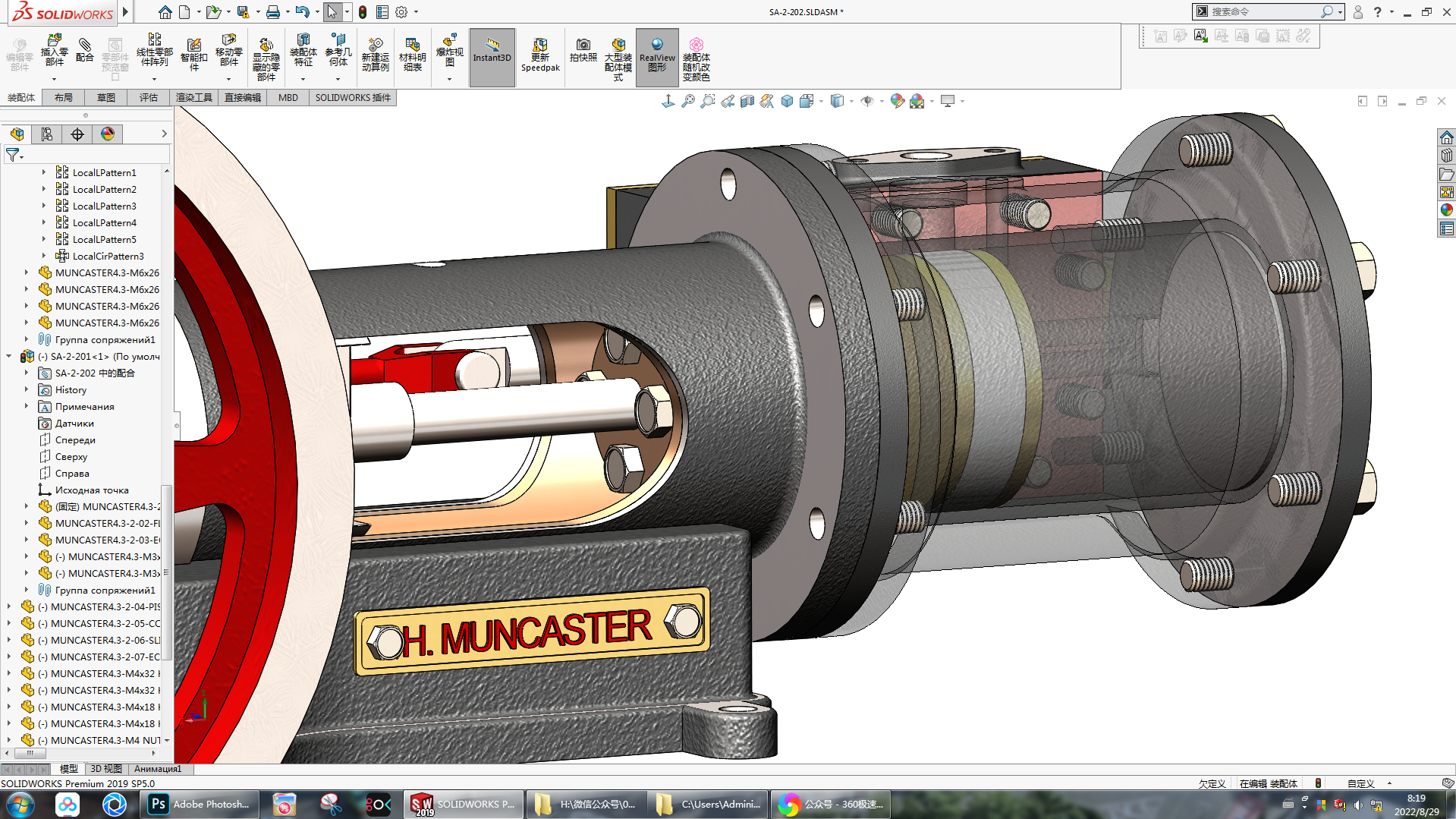The height and width of the screenshot is (819, 1456).
Task: Switch to the SOLIDWORKS 插件 tab
Action: pos(353,97)
